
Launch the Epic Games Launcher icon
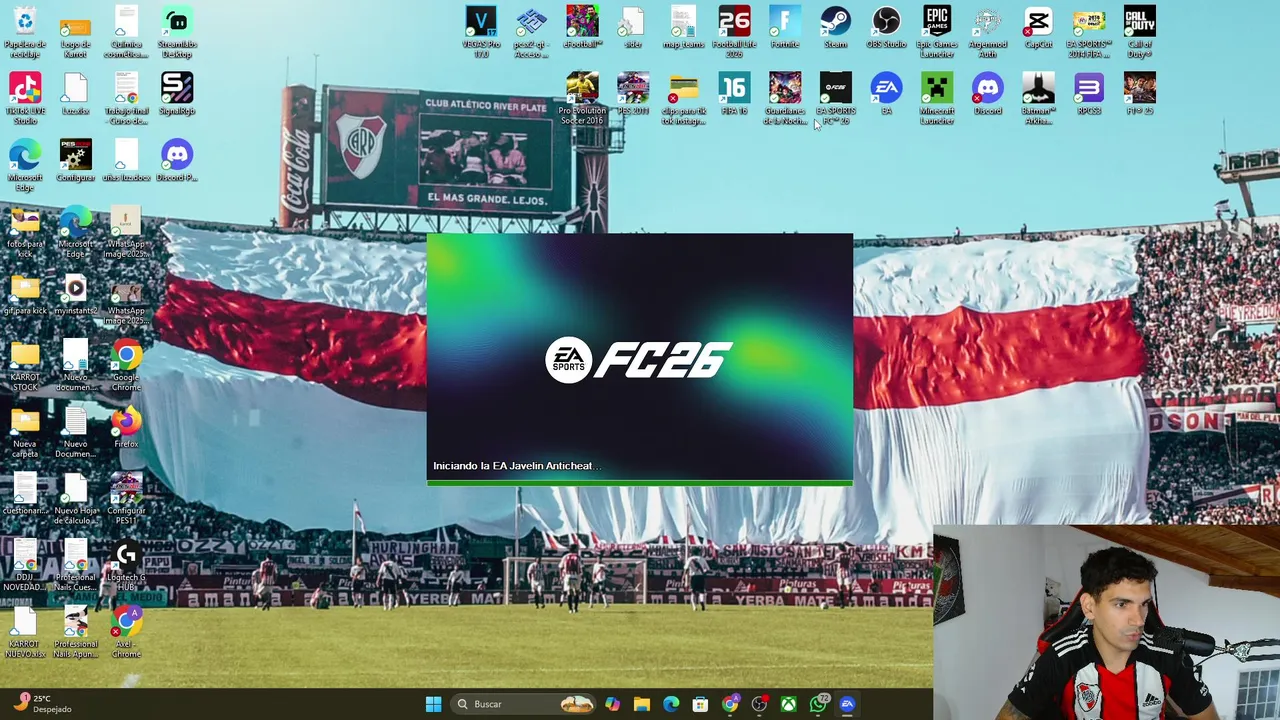click(937, 32)
